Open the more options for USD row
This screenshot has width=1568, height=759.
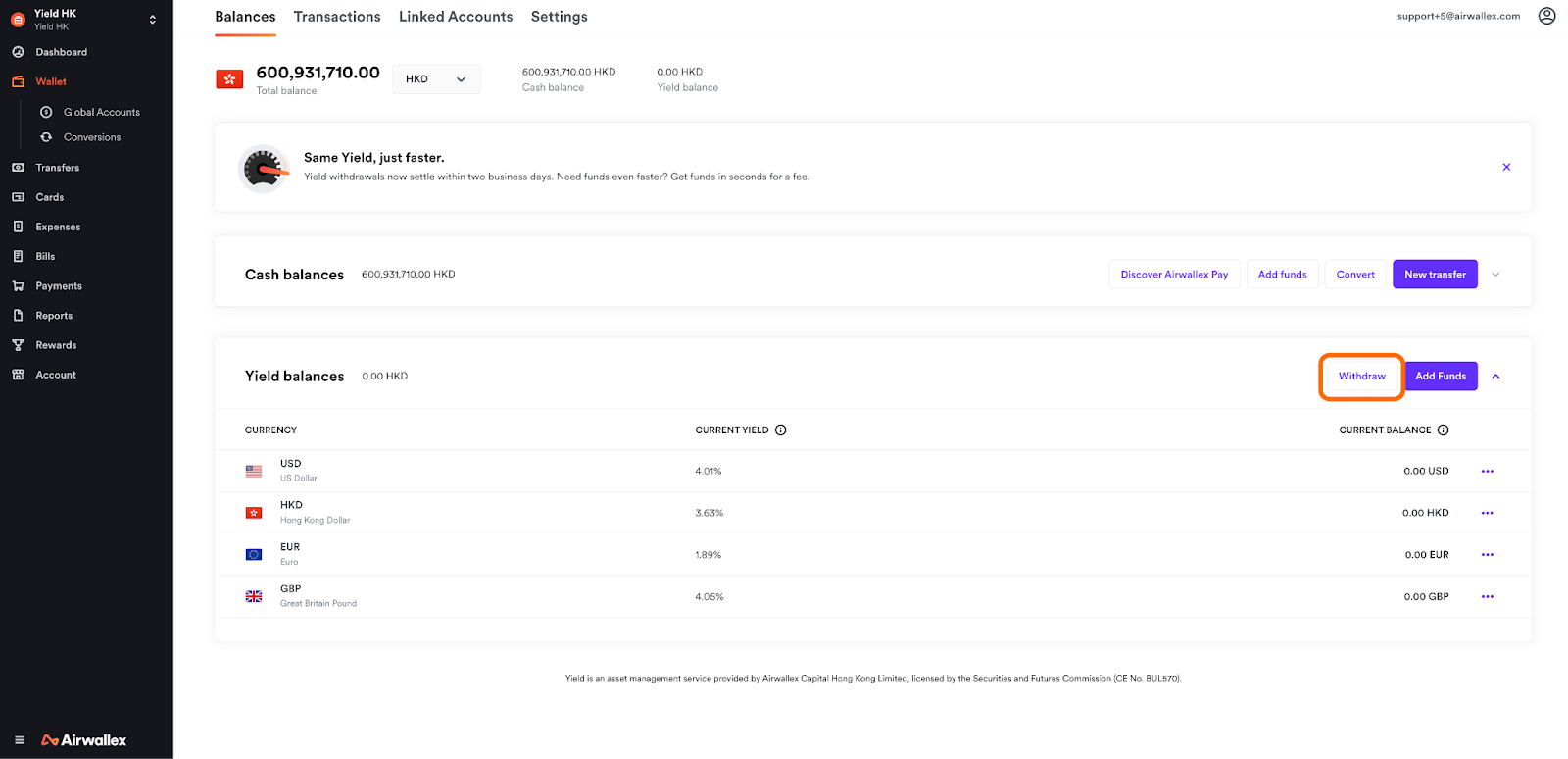pos(1487,472)
